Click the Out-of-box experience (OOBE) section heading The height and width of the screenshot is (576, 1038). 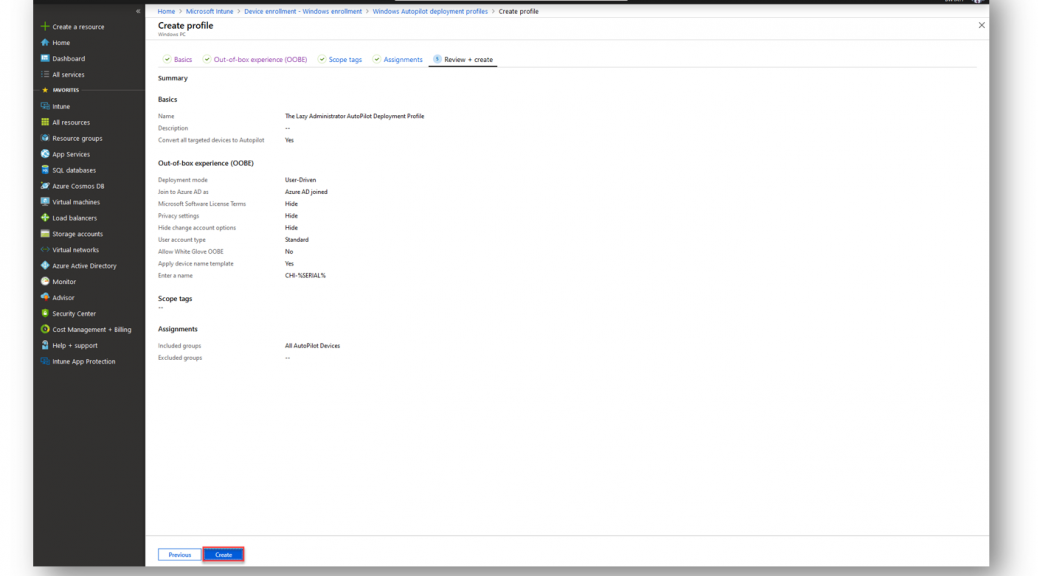(x=206, y=163)
